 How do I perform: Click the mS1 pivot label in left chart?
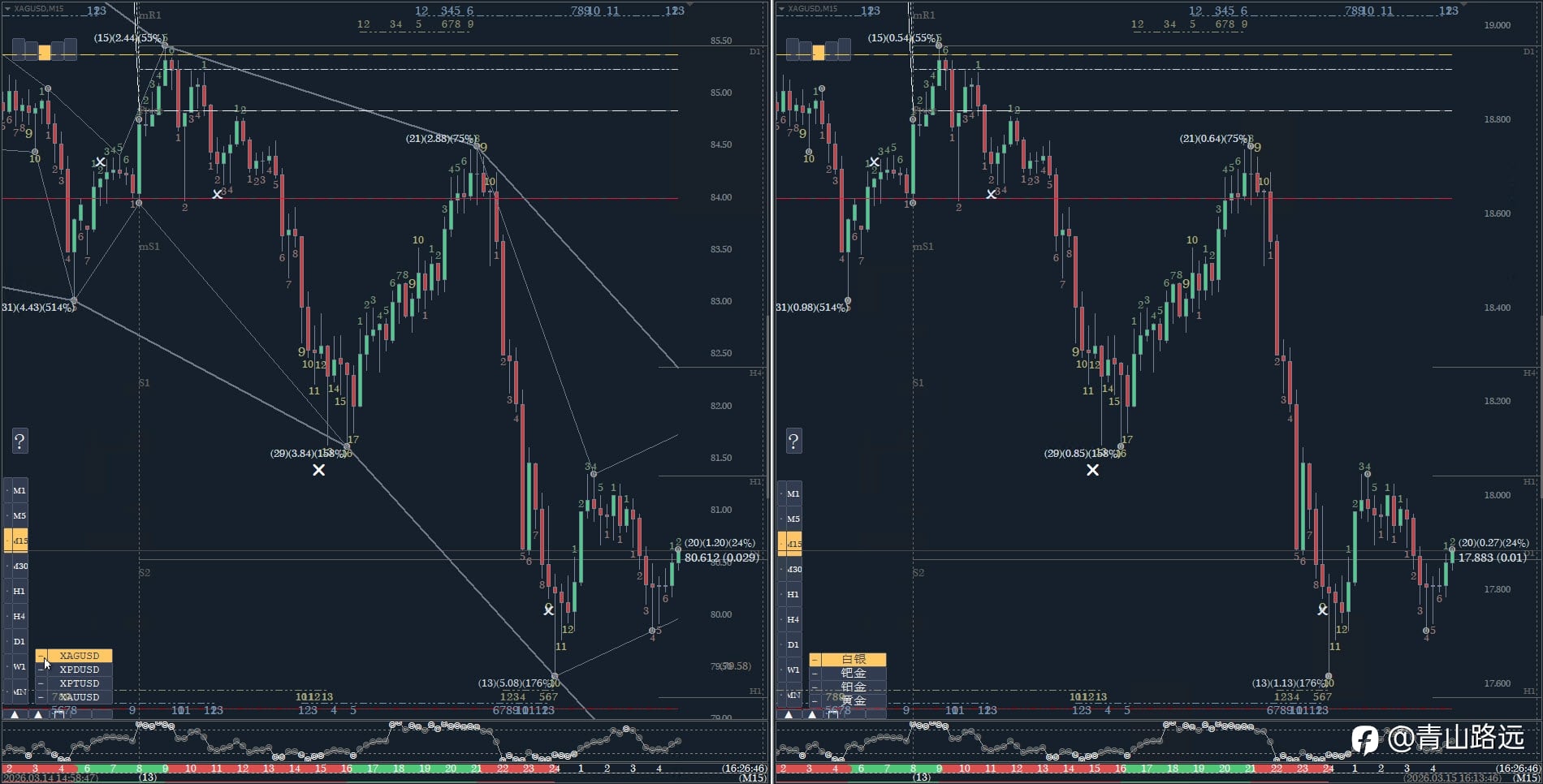pyautogui.click(x=149, y=247)
